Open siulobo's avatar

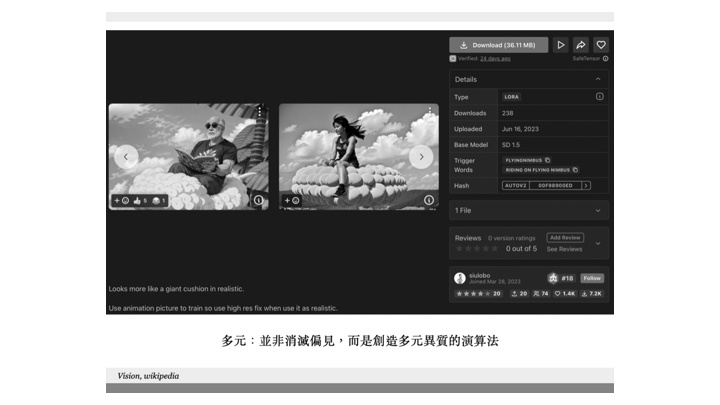(x=460, y=278)
